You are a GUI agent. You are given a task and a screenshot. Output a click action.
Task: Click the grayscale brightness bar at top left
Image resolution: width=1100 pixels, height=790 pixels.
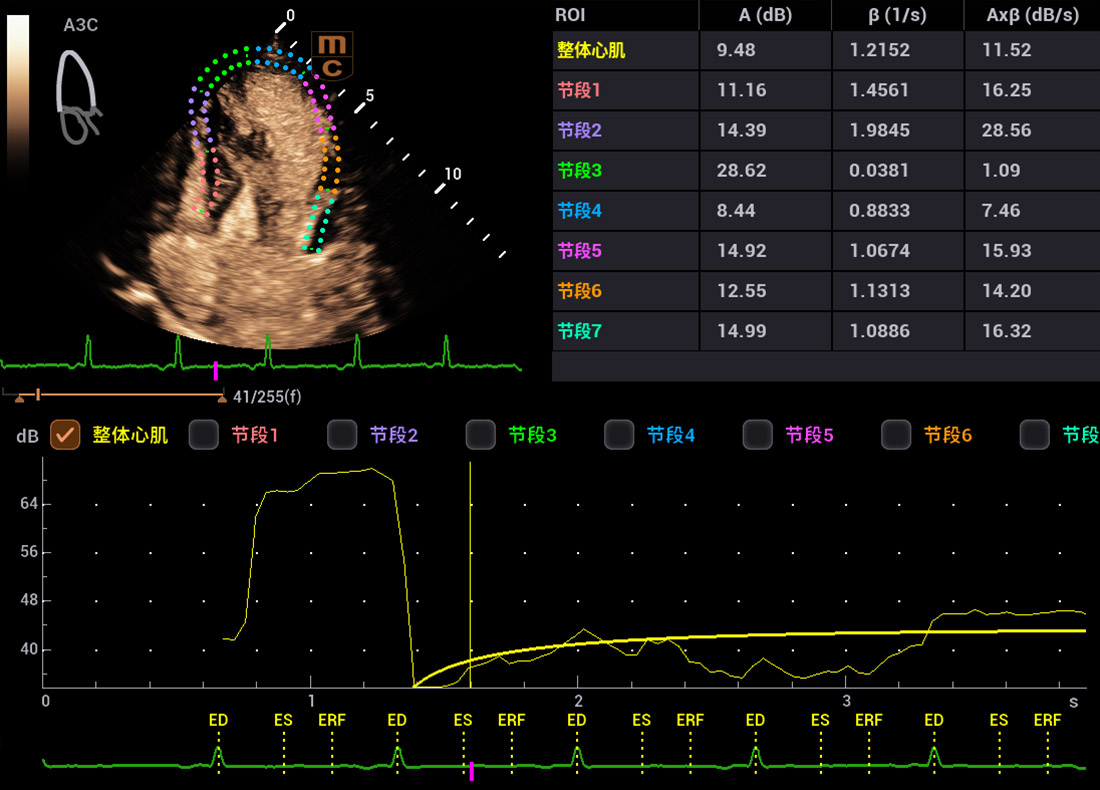[x=18, y=98]
